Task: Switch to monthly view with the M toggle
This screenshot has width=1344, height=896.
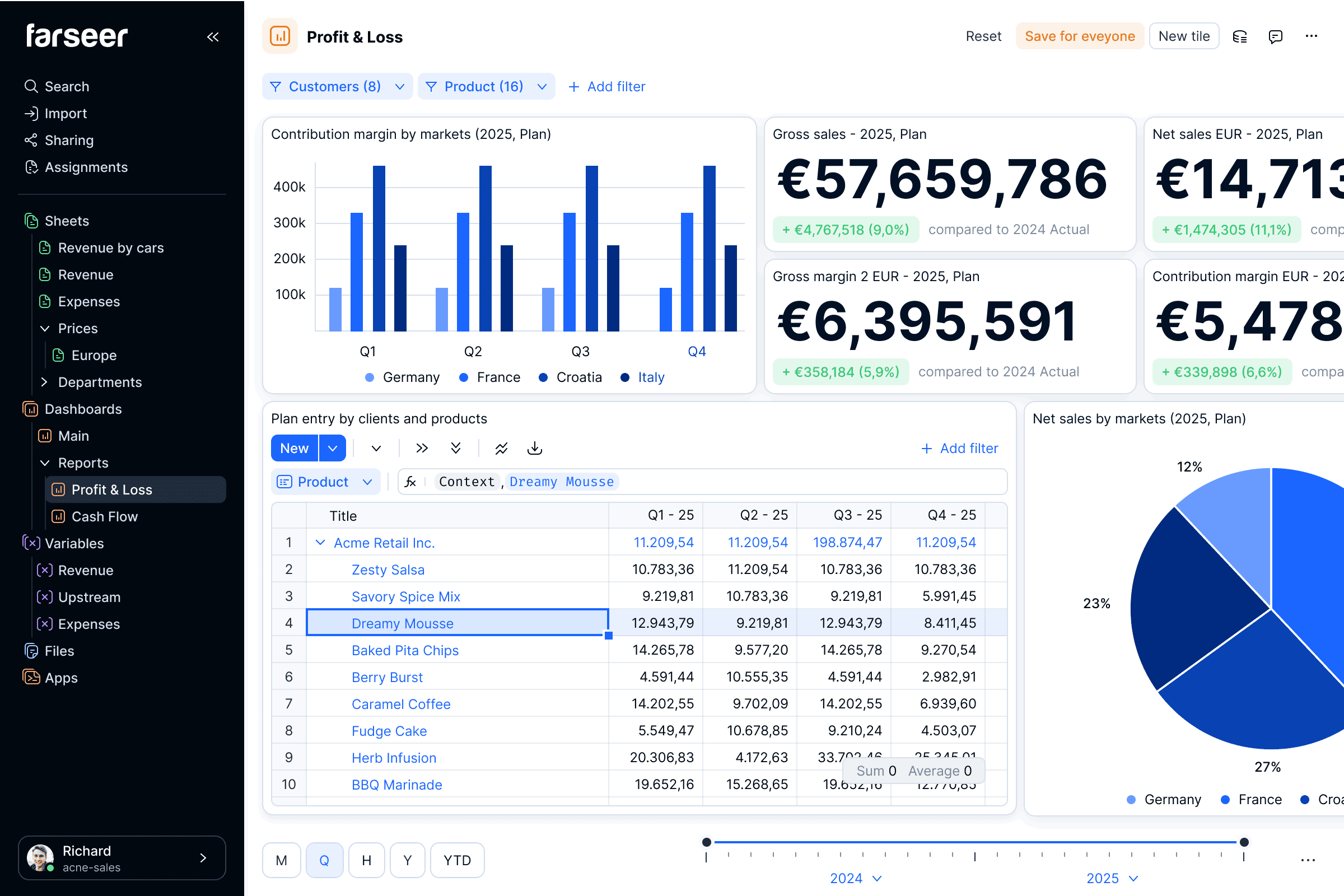Action: [281, 860]
